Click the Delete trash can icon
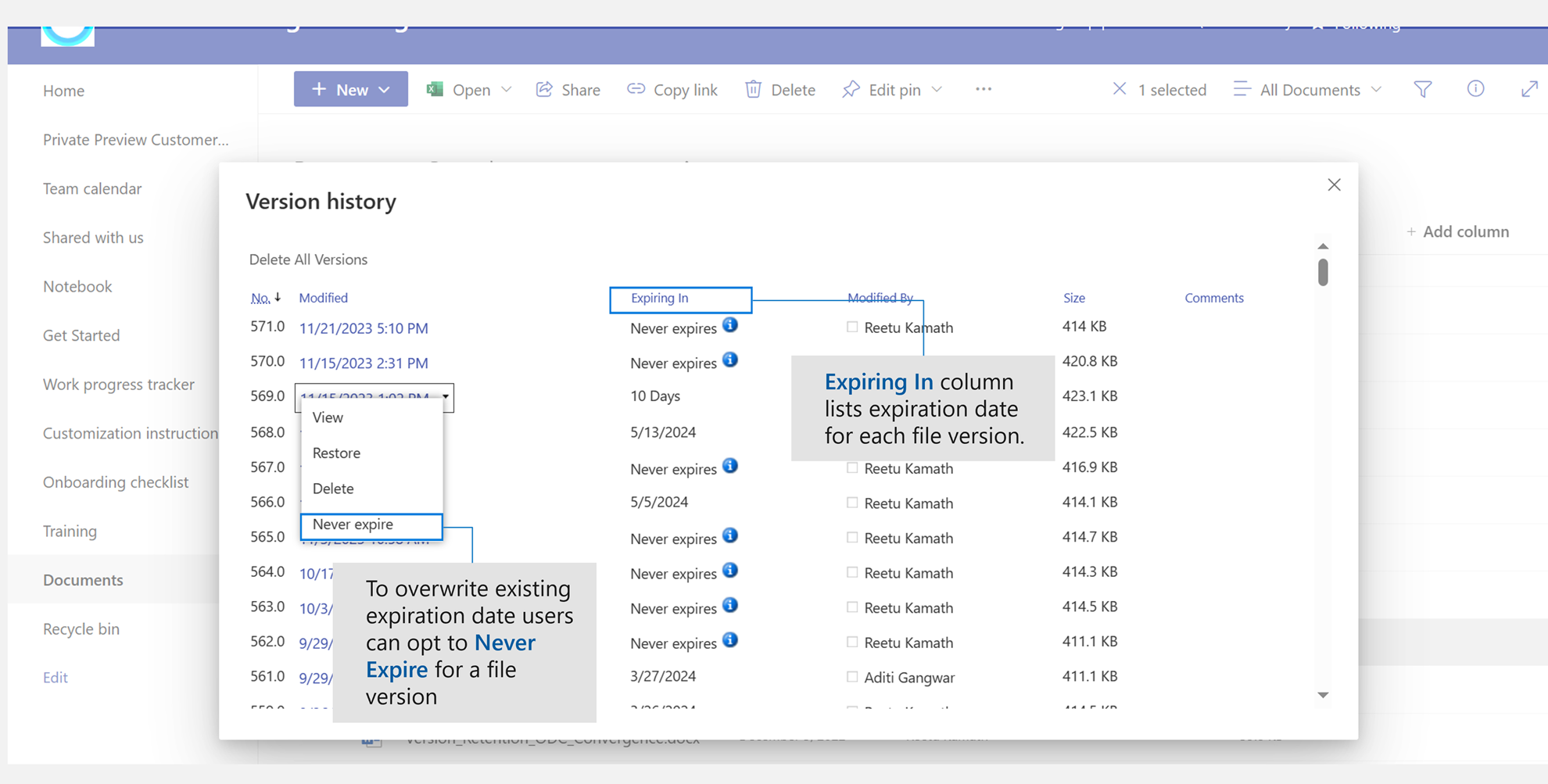Viewport: 1548px width, 784px height. pos(753,89)
